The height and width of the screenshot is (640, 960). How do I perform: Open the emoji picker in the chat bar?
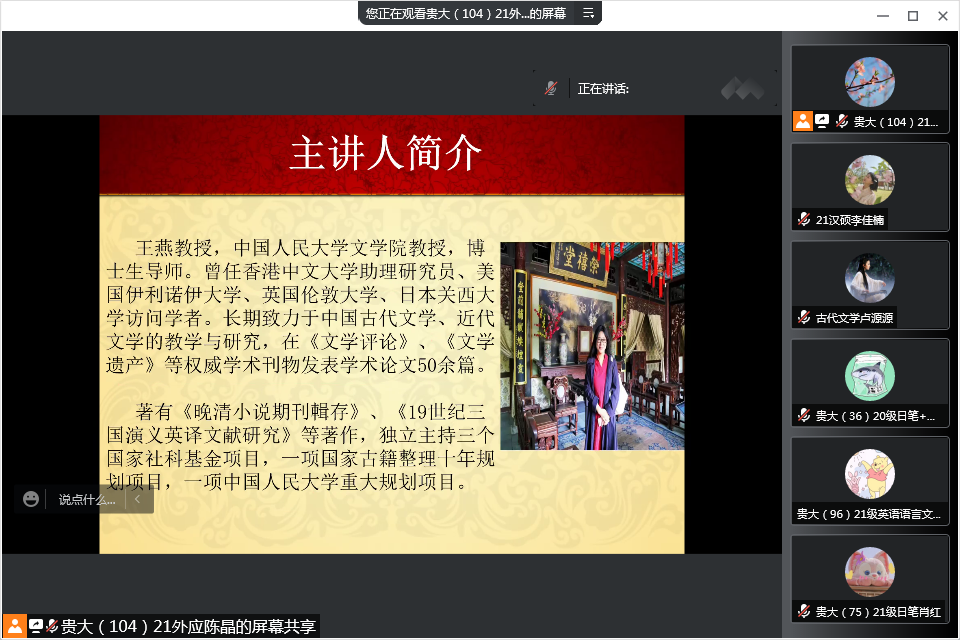click(31, 499)
